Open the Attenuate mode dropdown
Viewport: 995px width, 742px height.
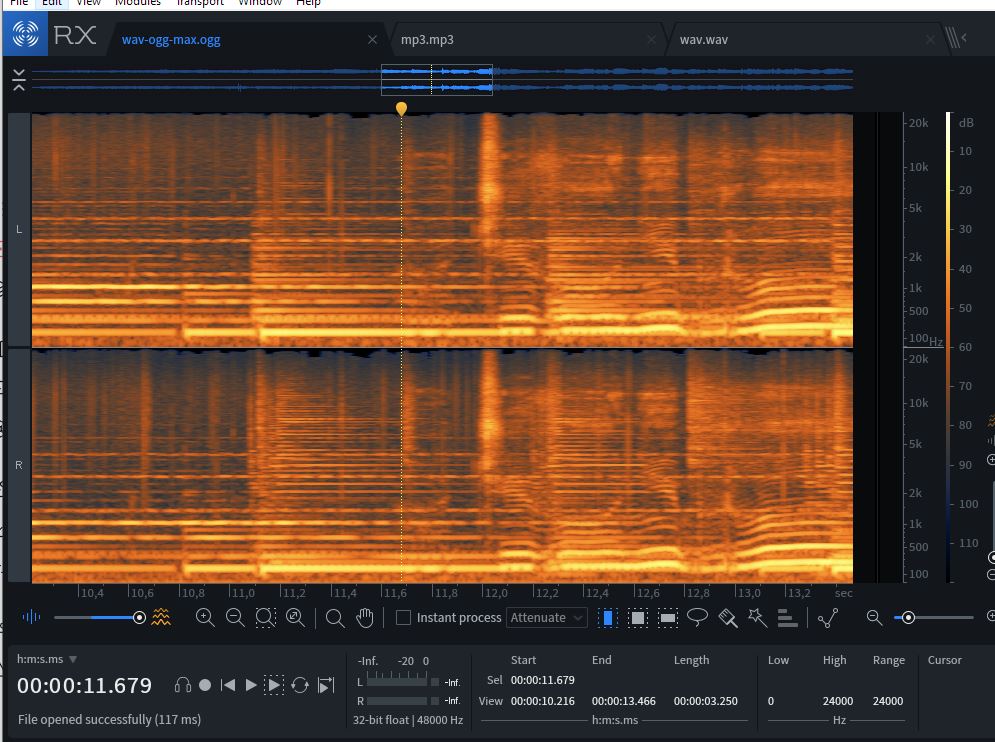tap(546, 618)
